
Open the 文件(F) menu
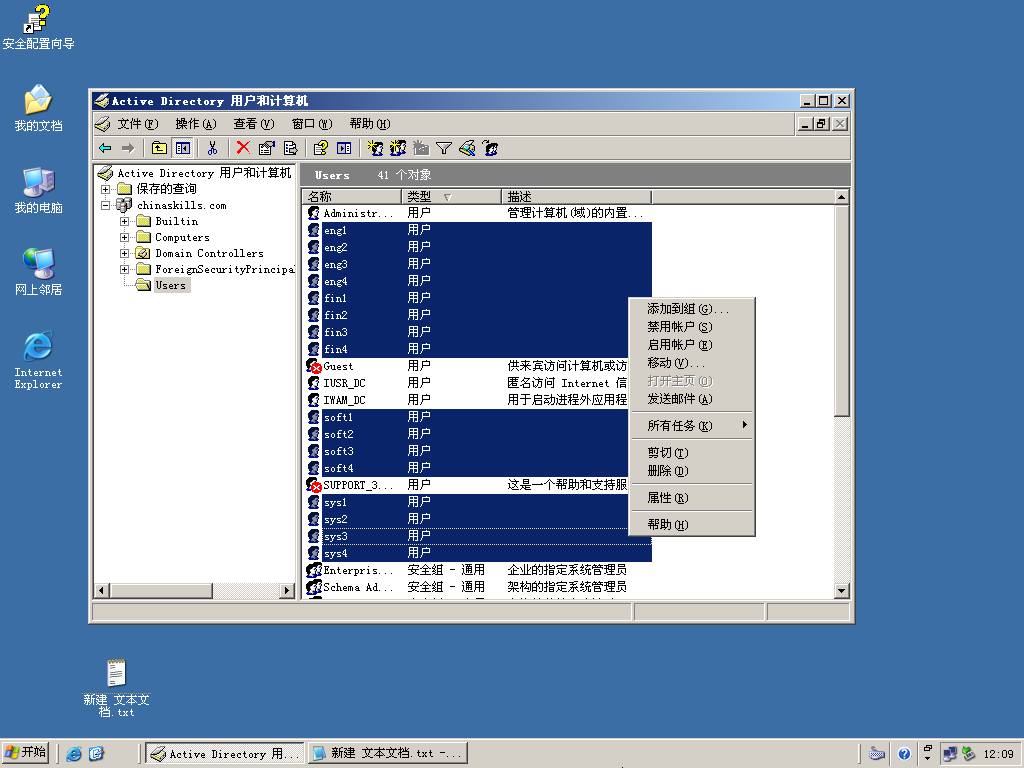point(138,124)
